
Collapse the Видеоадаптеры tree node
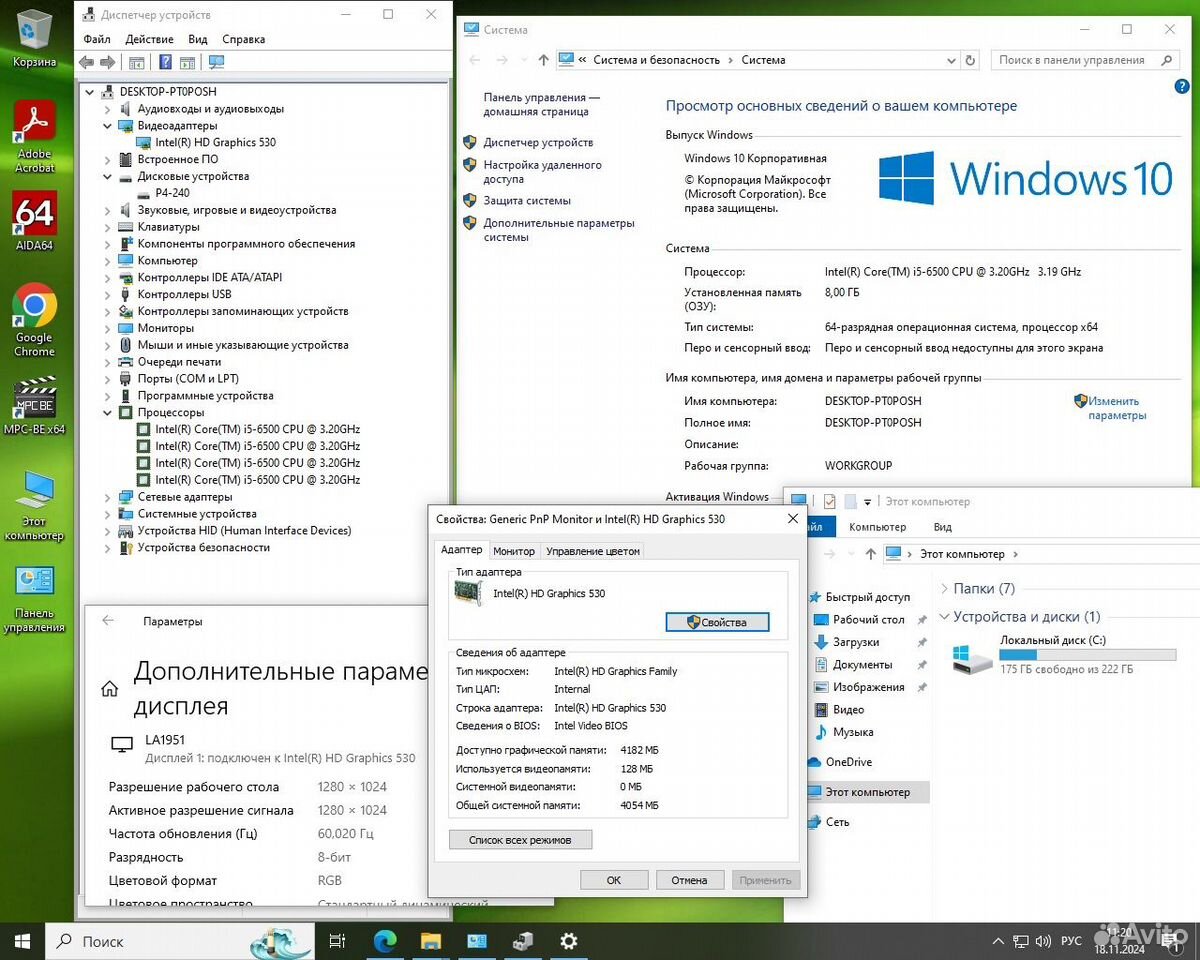point(108,126)
